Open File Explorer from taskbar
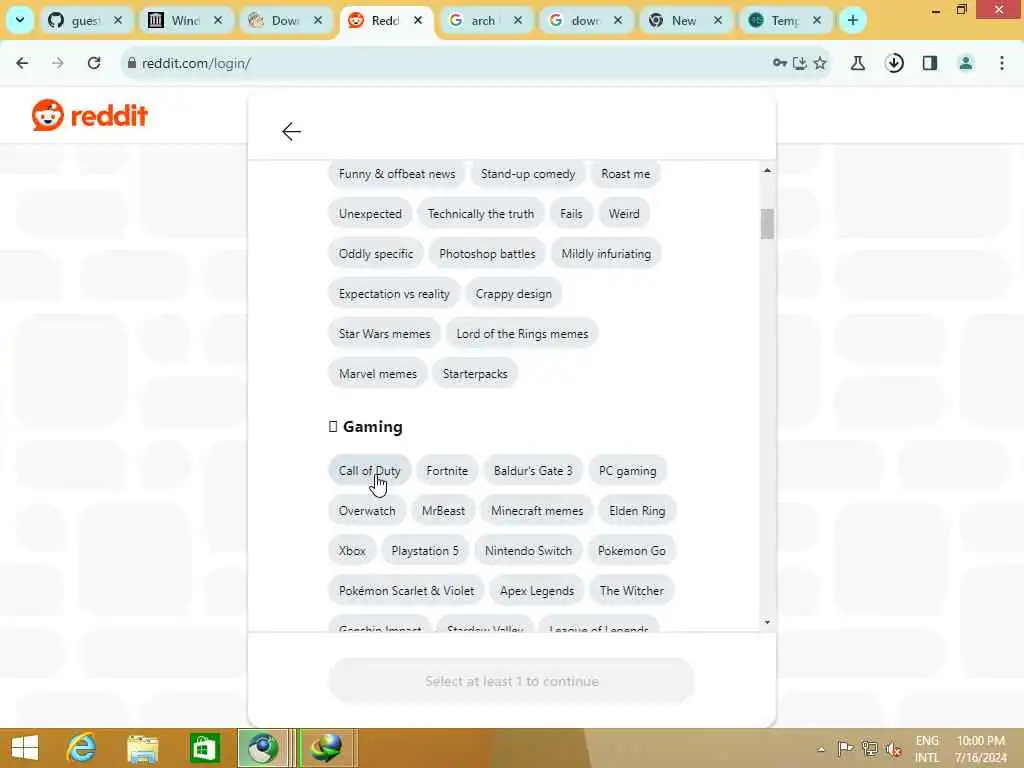Viewport: 1024px width, 768px height. 143,748
